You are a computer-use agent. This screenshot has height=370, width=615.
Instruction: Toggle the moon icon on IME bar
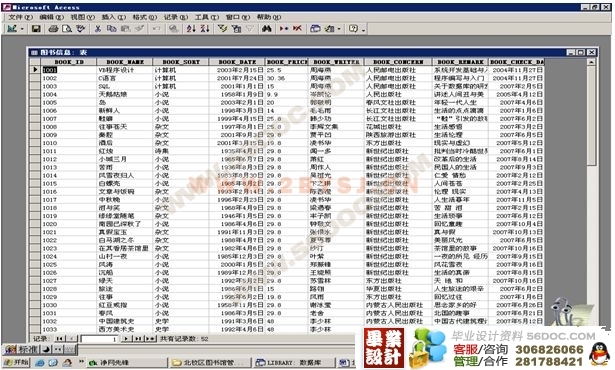(x=46, y=349)
